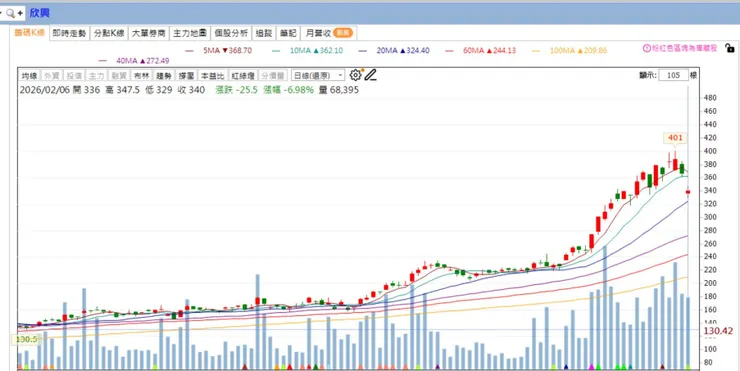Screen dimensions: 740x371
Task: Switch to the 分點K線 tab
Action: 109,33
